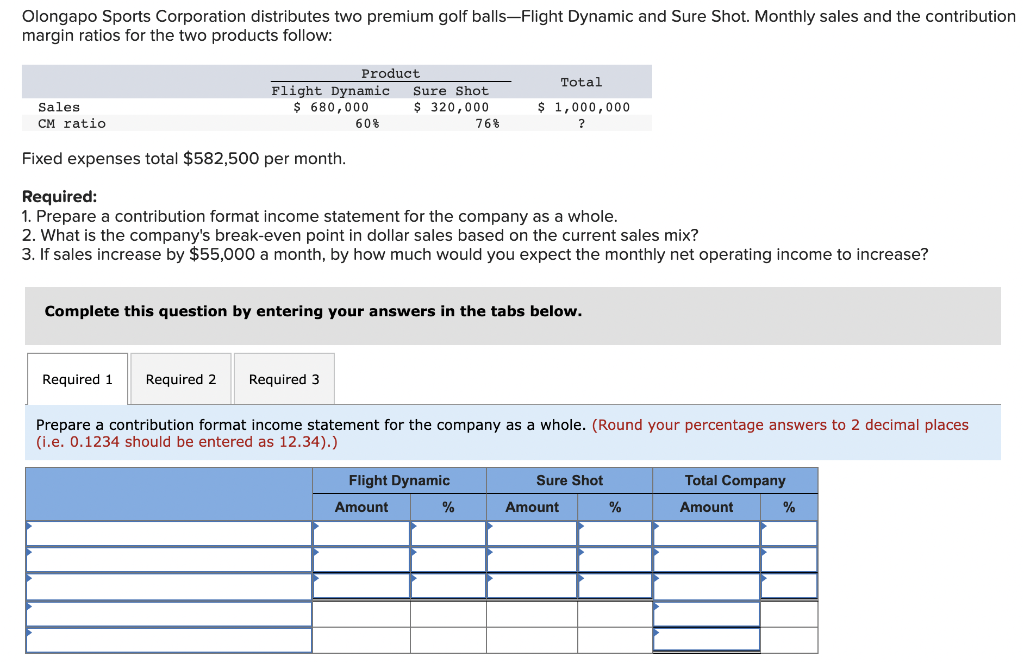Screen dimensions: 1024x663
Task: Click third row Total Company % field
Action: tap(789, 586)
